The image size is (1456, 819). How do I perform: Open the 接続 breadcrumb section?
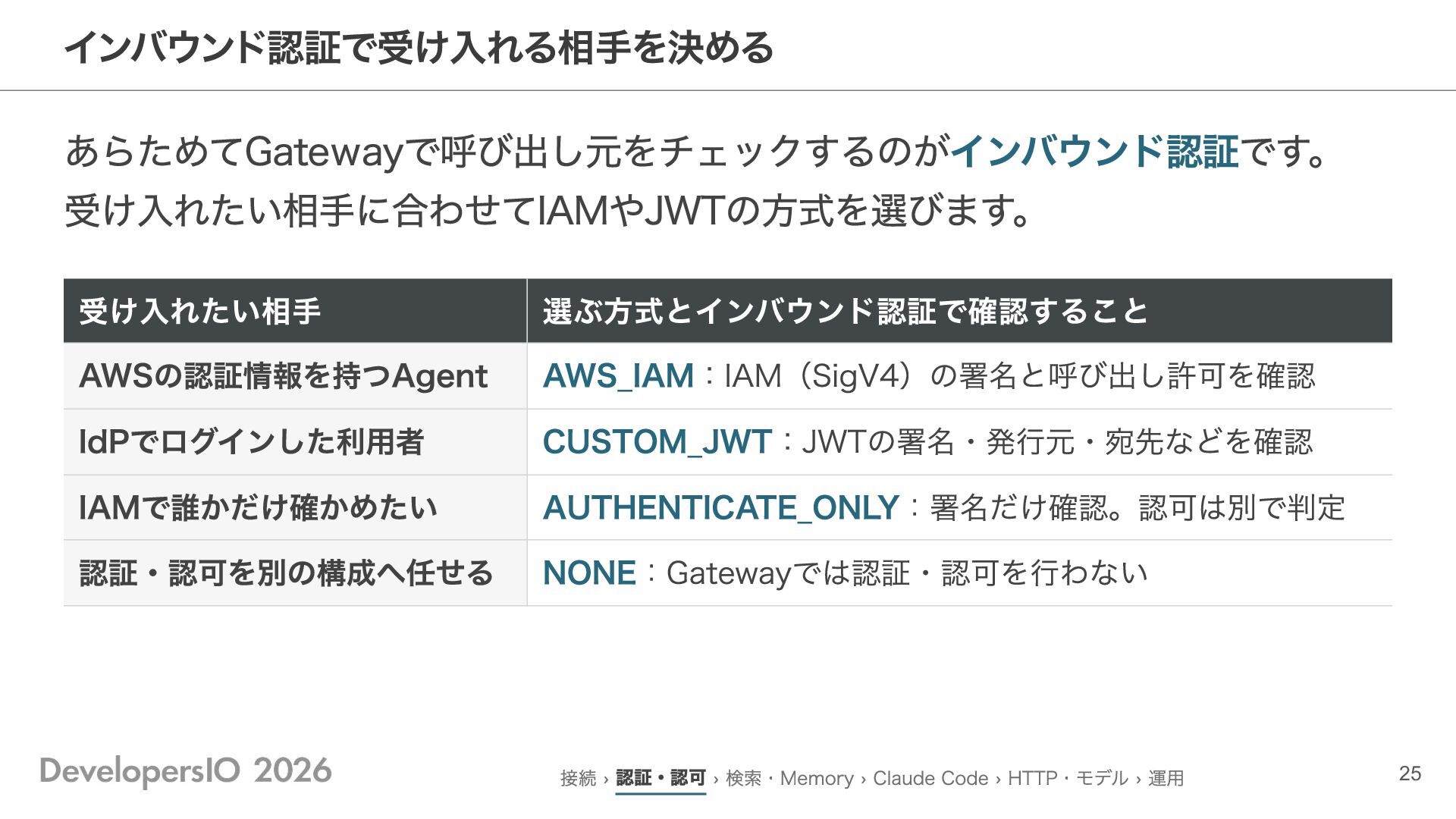pos(579,778)
